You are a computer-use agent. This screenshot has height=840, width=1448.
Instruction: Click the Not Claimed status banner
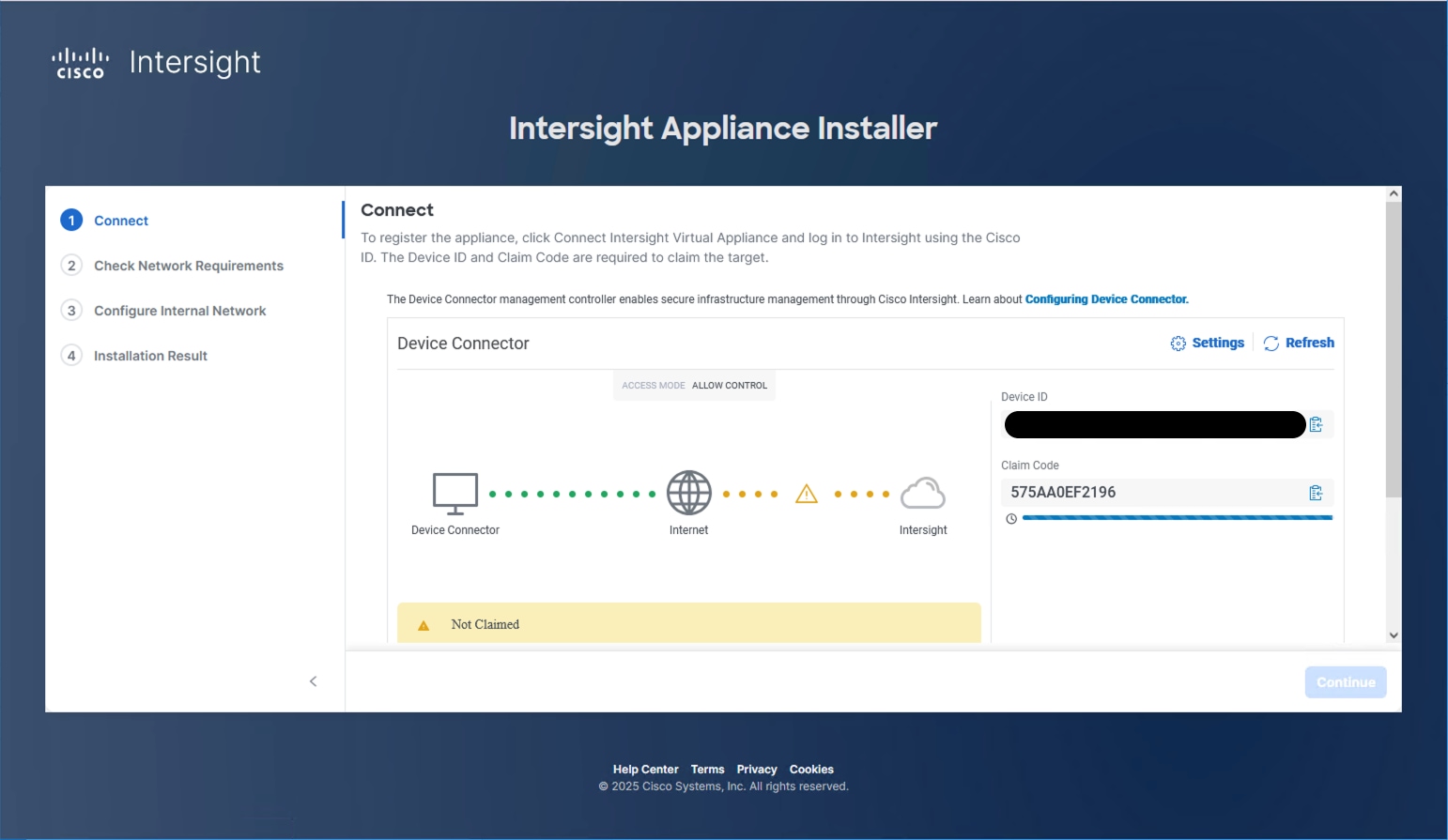[689, 623]
